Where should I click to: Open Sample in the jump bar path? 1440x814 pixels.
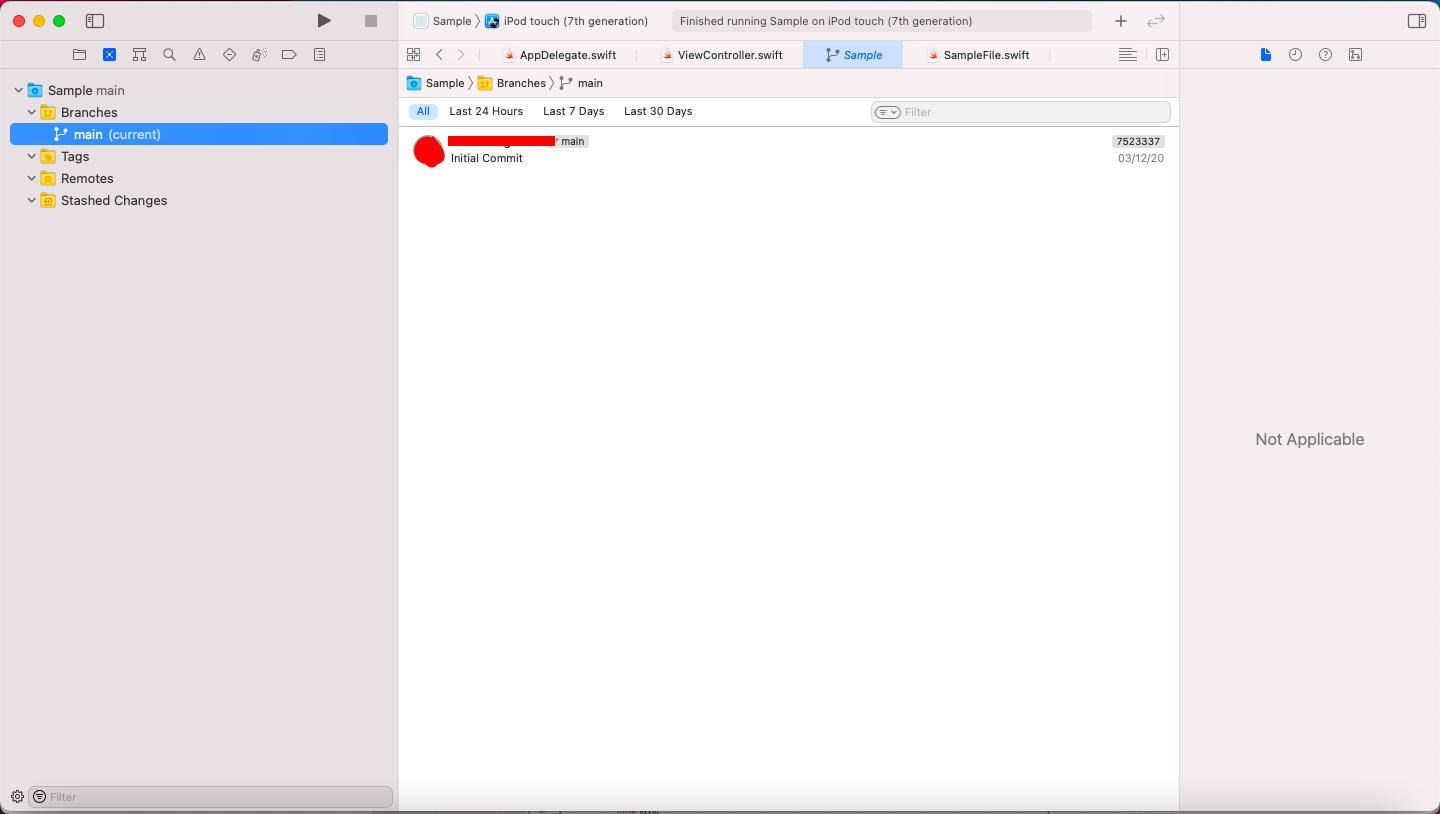(x=436, y=83)
